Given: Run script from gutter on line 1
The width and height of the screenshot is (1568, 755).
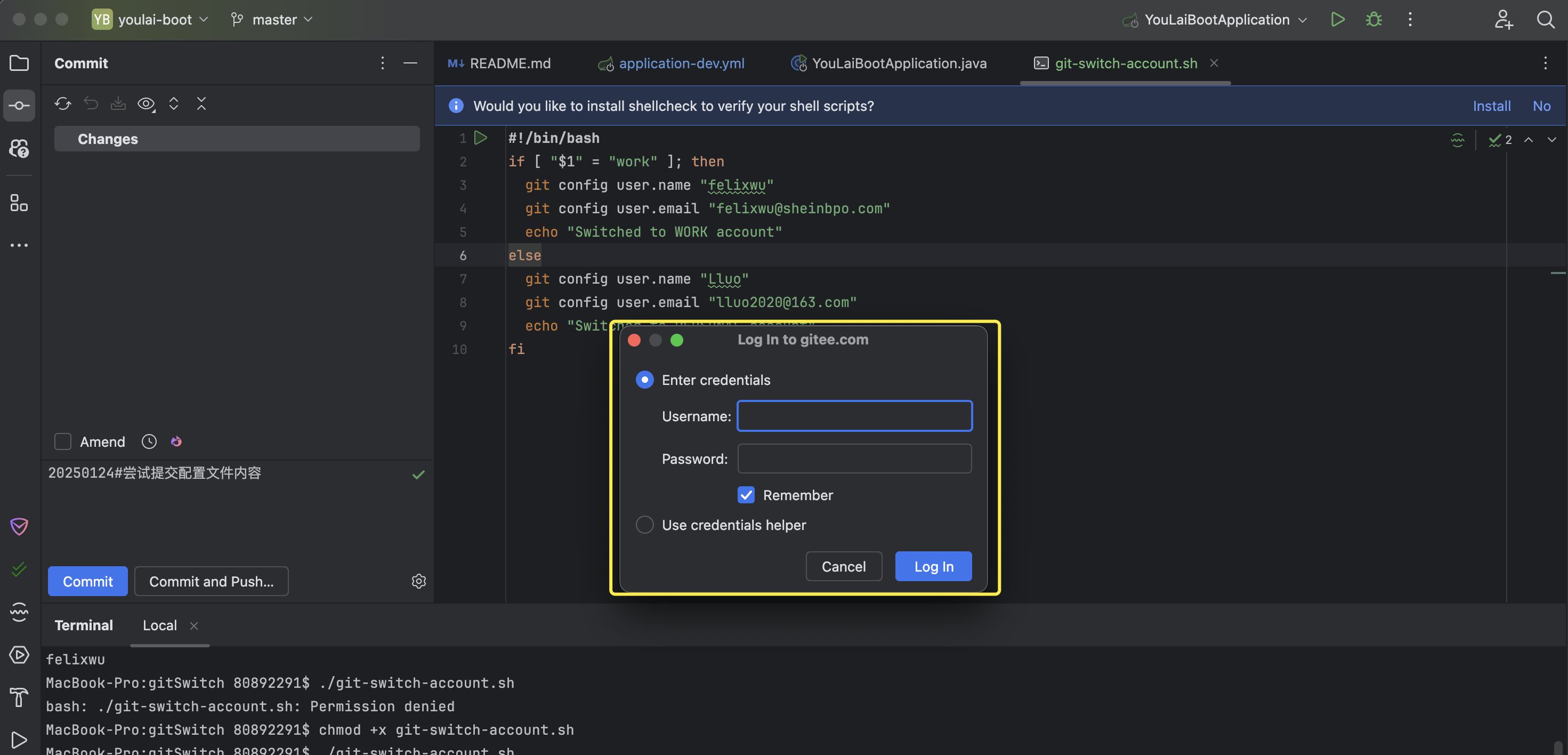Looking at the screenshot, I should [481, 138].
